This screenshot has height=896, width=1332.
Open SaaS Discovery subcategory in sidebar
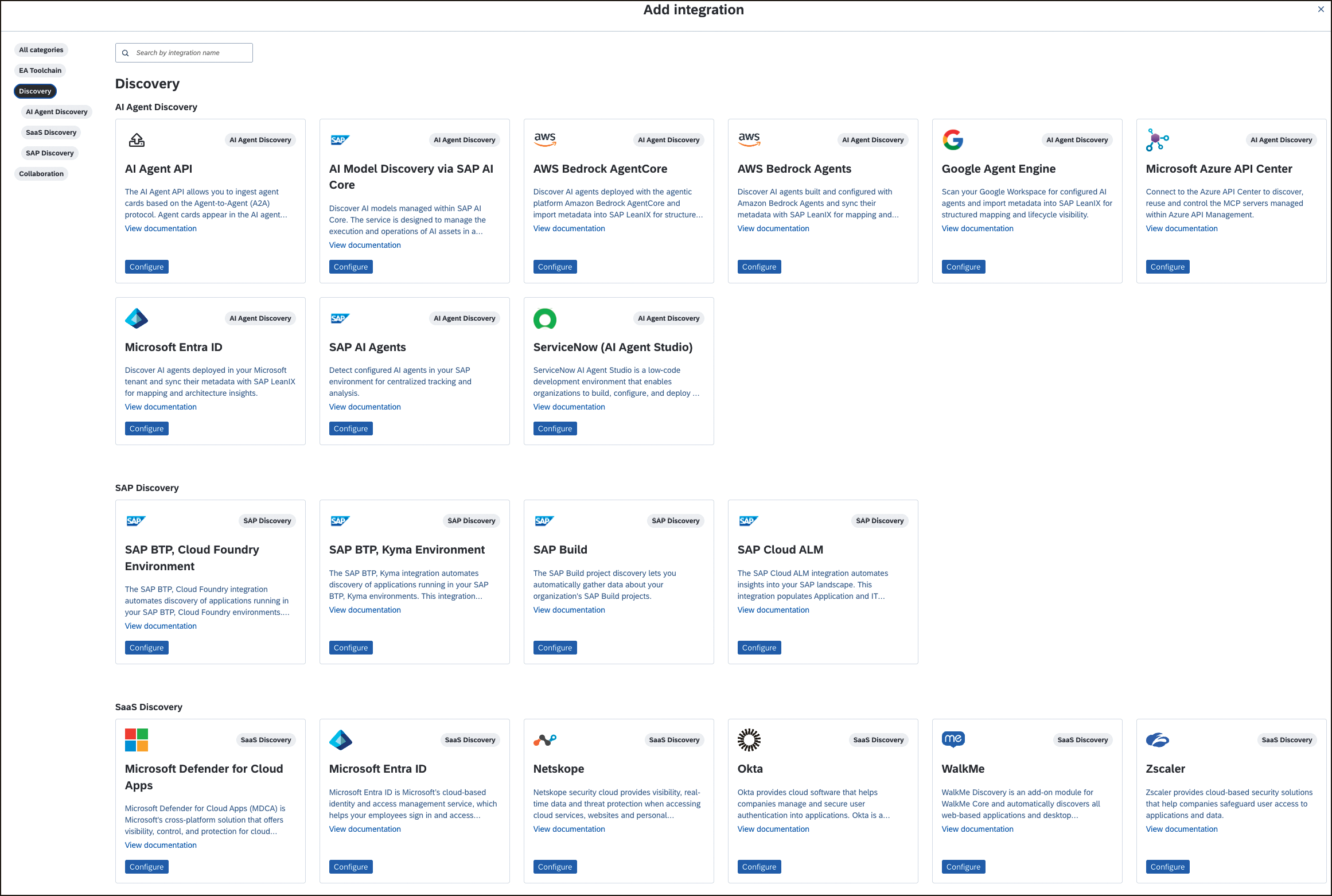[51, 133]
